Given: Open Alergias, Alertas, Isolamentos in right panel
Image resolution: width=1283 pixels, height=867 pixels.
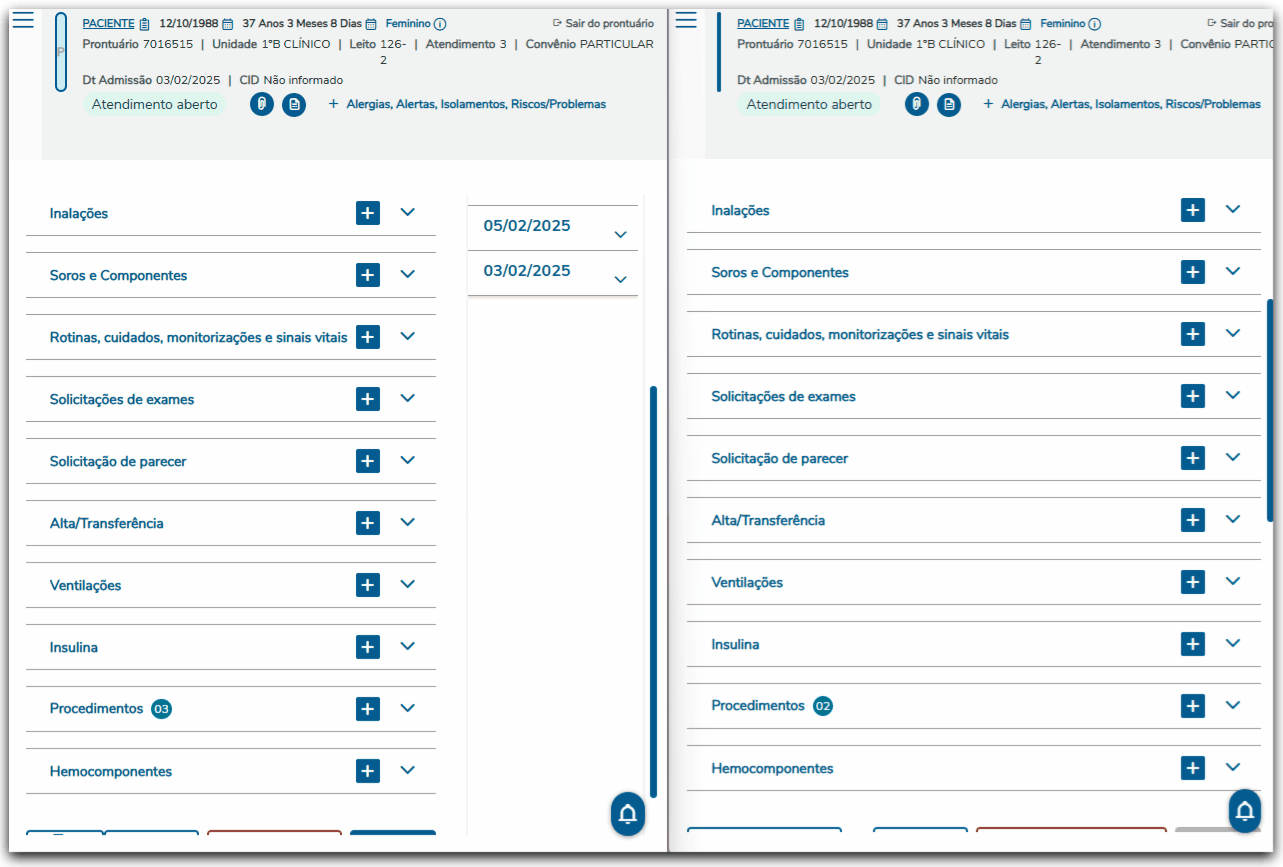Looking at the screenshot, I should click(x=1122, y=104).
